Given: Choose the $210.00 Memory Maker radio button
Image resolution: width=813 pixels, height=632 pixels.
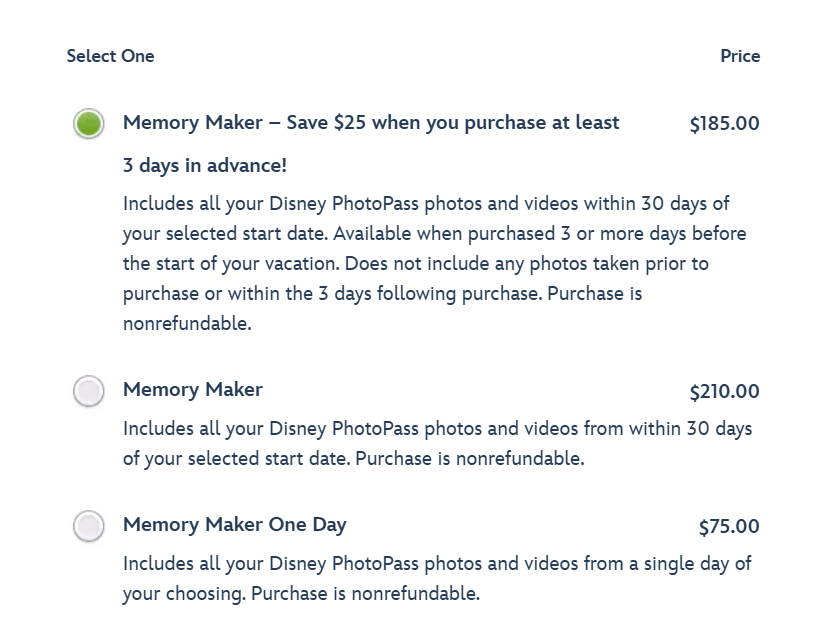Looking at the screenshot, I should 89,391.
